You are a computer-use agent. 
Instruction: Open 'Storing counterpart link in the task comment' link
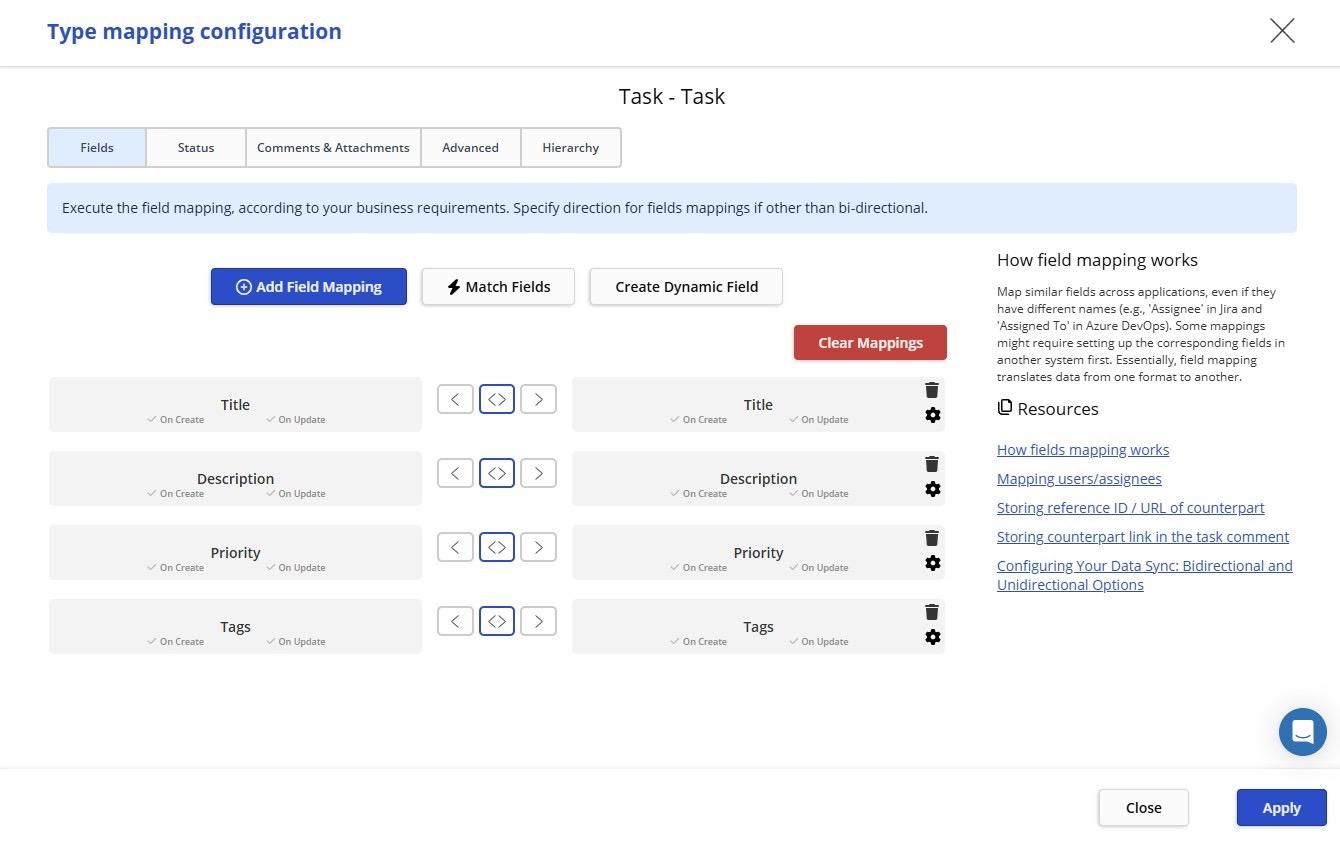click(x=1143, y=537)
